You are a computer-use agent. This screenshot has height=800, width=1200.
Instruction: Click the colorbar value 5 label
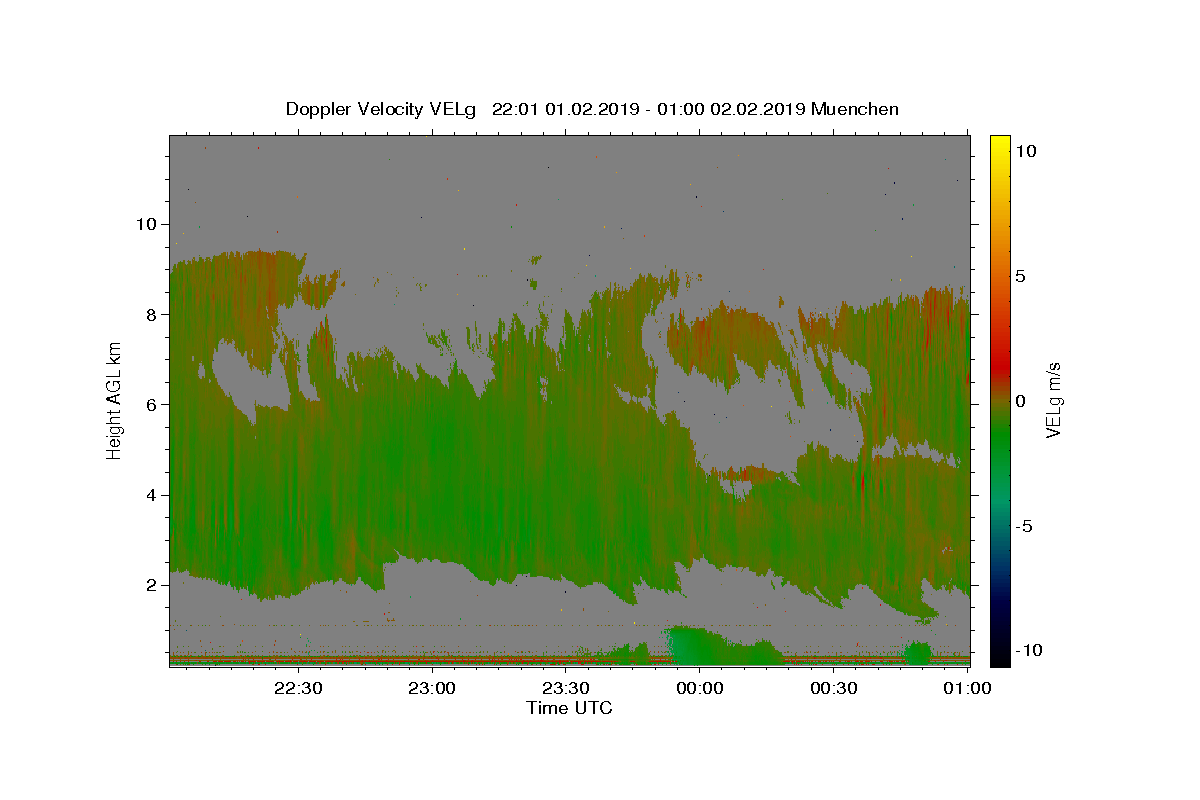1021,276
